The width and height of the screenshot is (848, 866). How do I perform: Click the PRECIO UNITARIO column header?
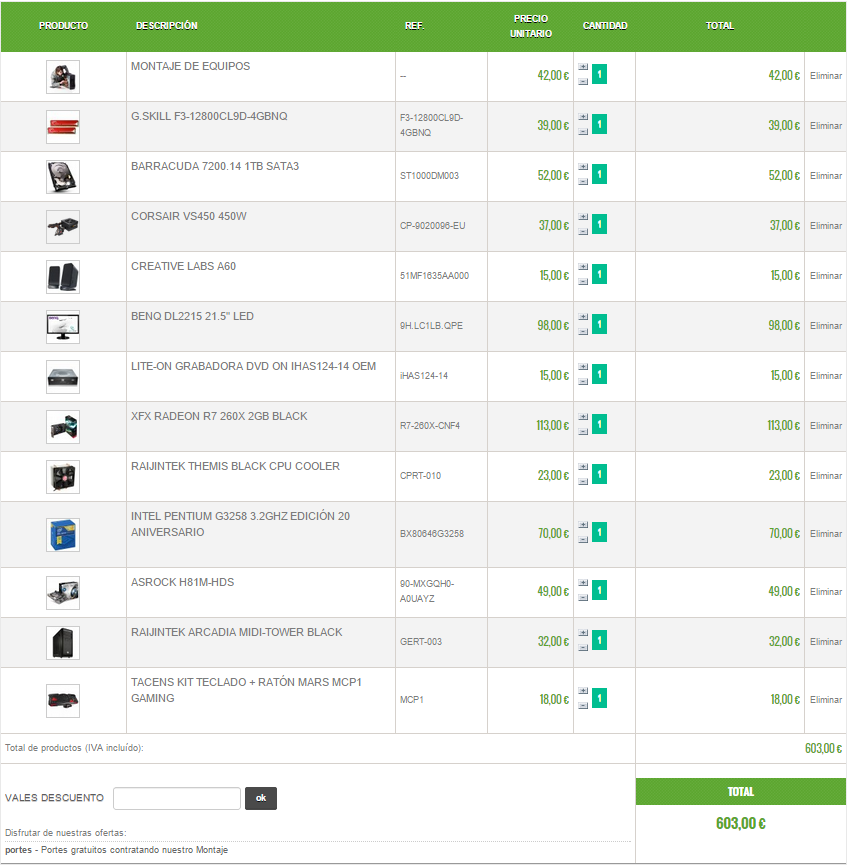pos(530,26)
